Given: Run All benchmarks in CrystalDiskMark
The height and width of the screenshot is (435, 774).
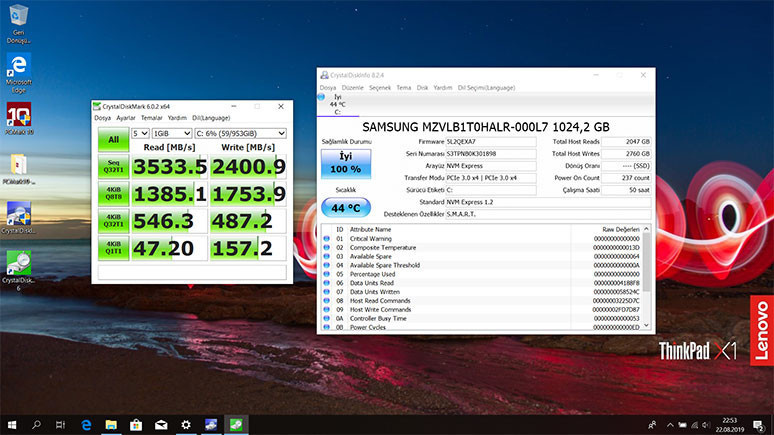Looking at the screenshot, I should coord(114,139).
